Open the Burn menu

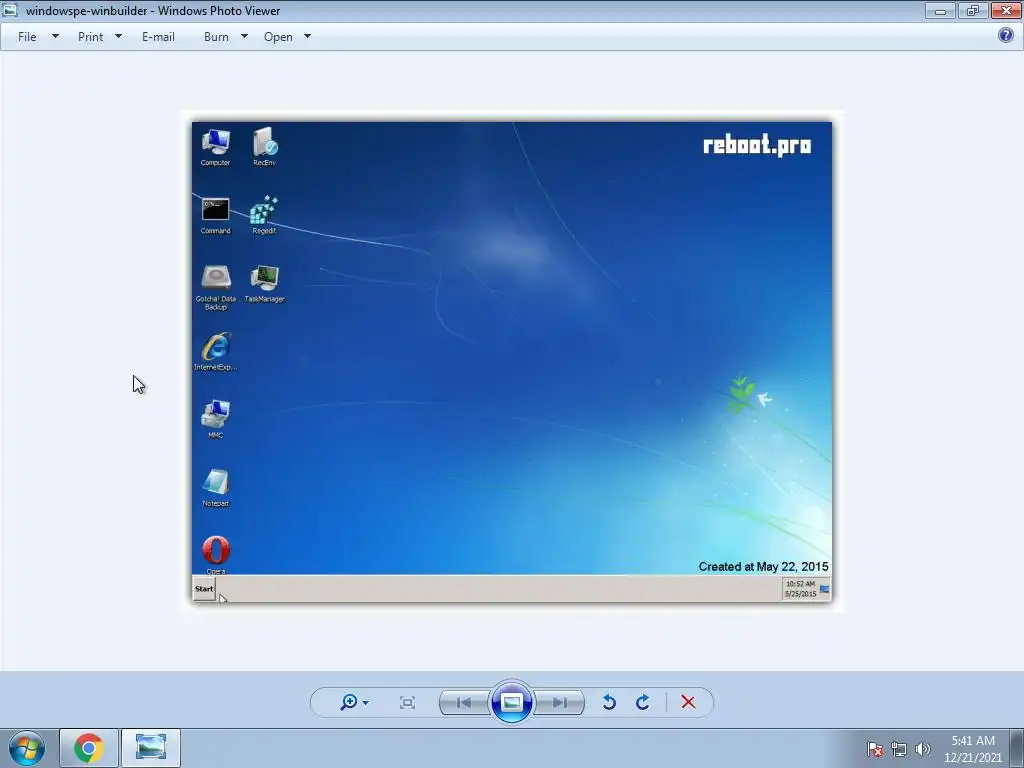216,37
